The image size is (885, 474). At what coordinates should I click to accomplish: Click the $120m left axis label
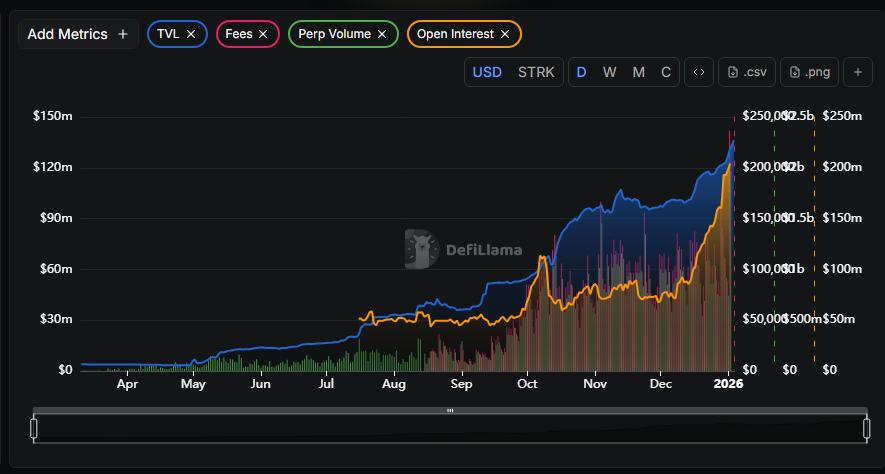(x=53, y=167)
